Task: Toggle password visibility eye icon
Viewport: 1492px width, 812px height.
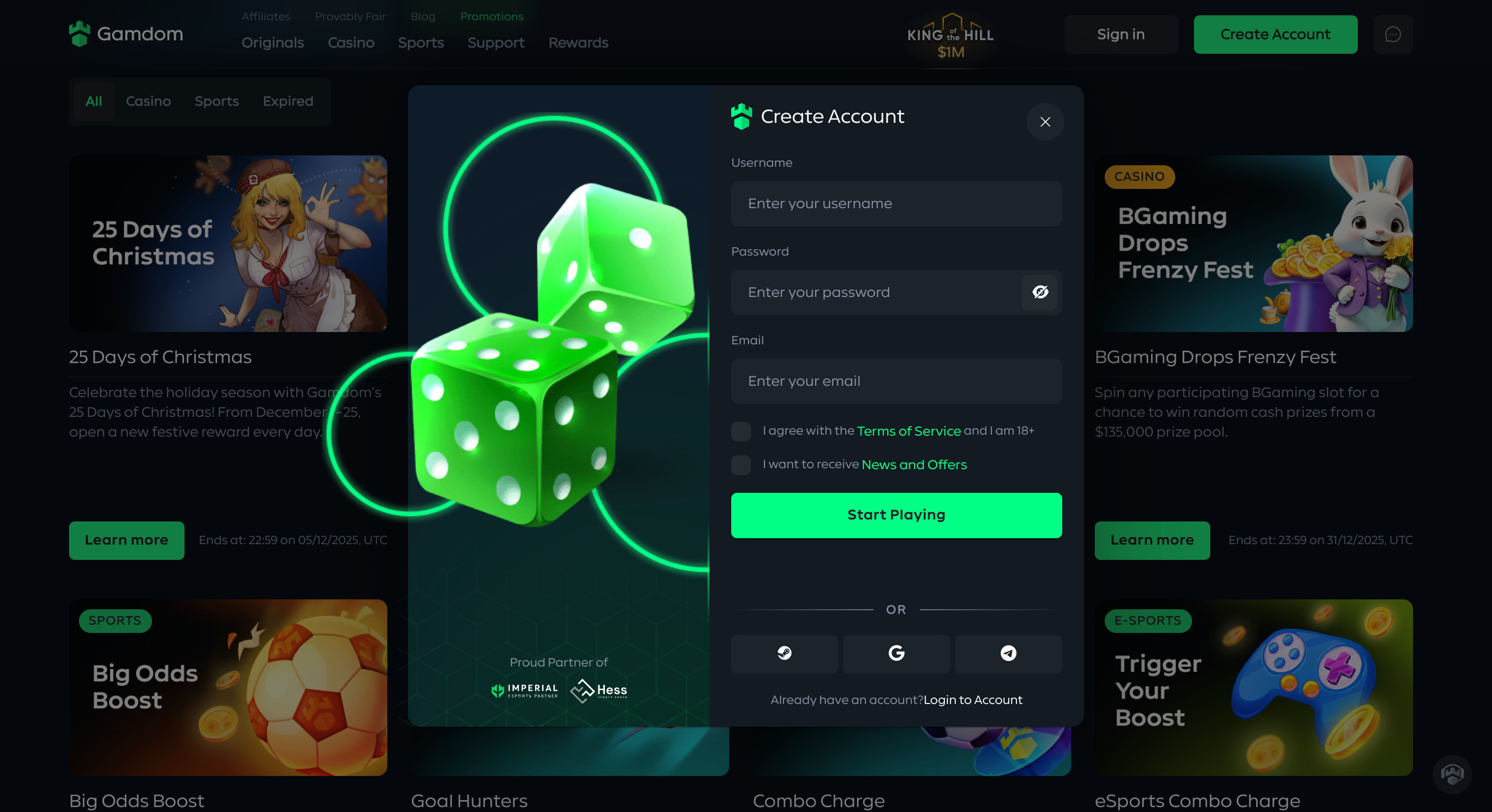Action: [1040, 293]
